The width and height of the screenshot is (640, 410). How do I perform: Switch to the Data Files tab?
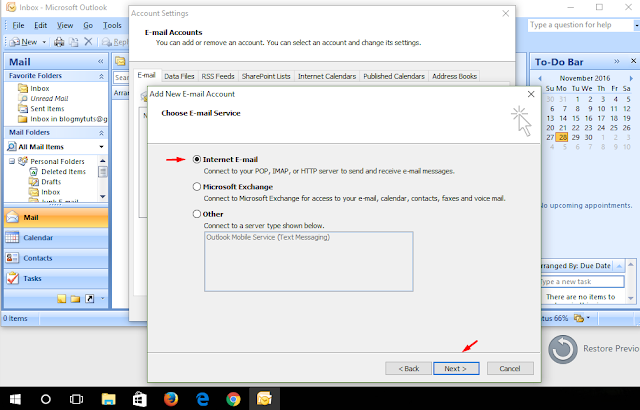point(179,76)
